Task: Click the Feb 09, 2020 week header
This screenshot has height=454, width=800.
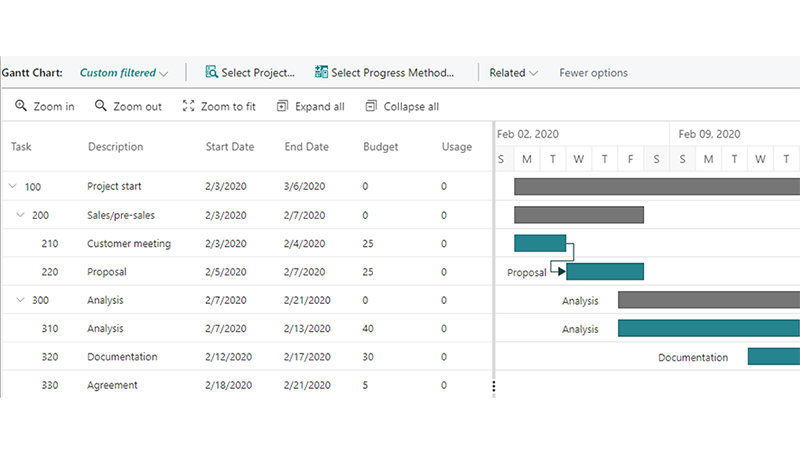Action: click(x=709, y=134)
